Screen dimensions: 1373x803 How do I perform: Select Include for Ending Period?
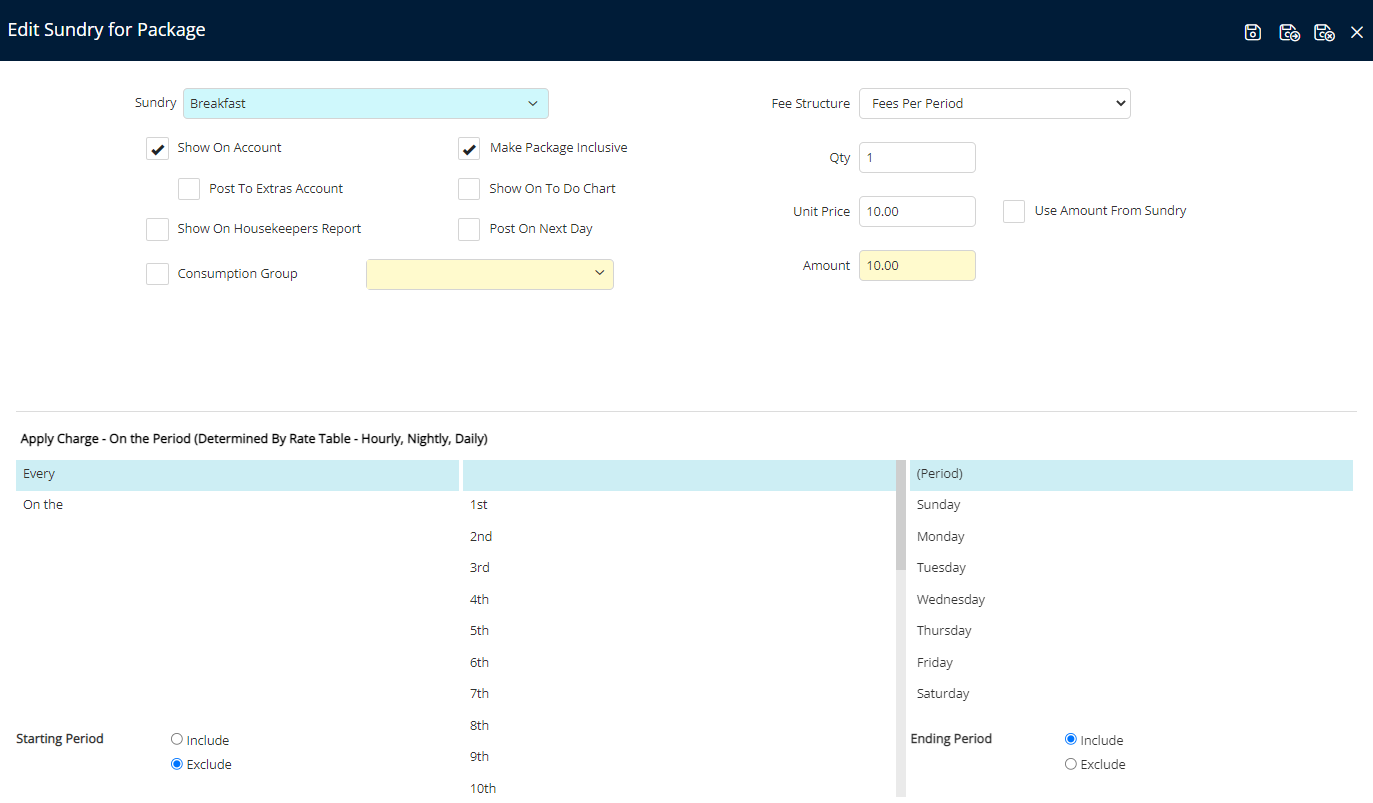coord(1071,740)
